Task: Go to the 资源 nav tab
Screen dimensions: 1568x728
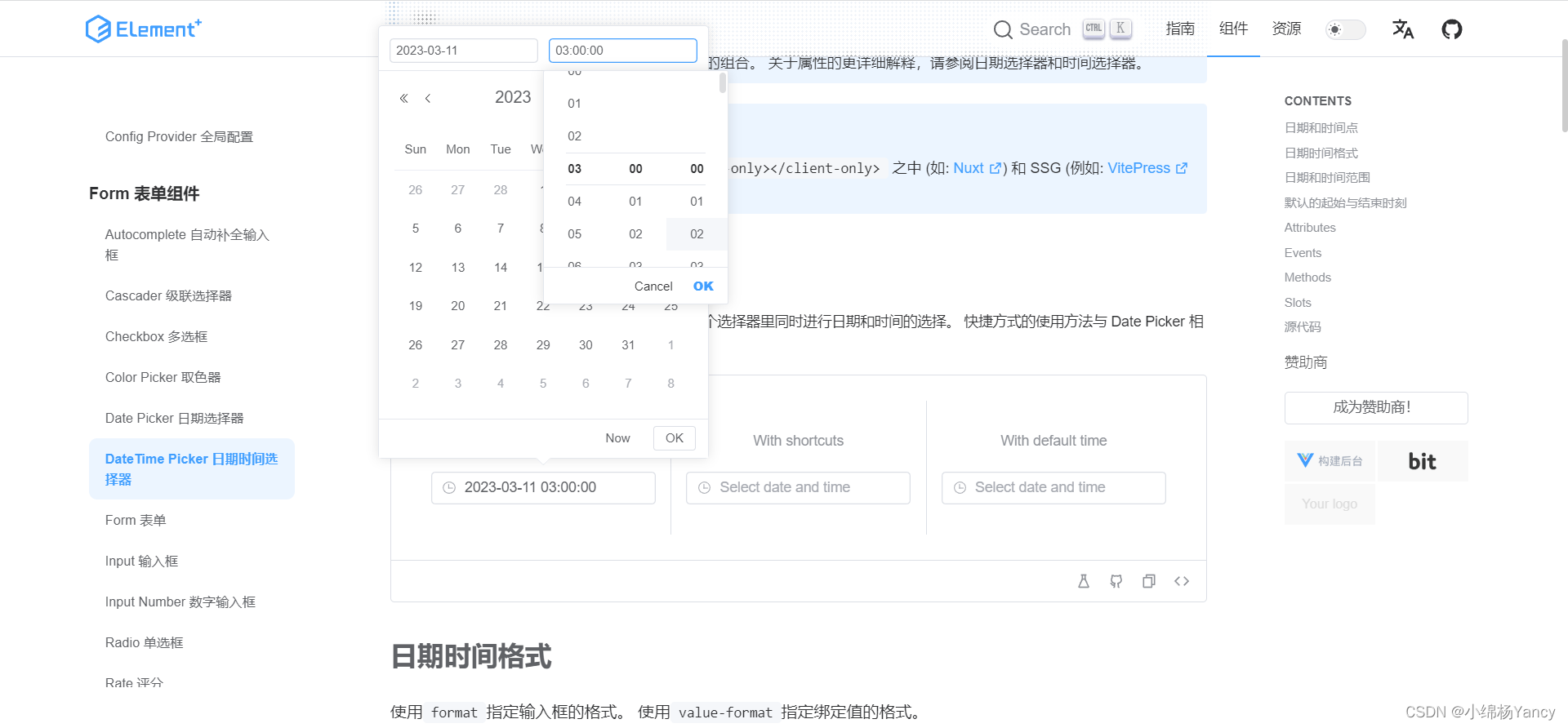Action: point(1286,29)
